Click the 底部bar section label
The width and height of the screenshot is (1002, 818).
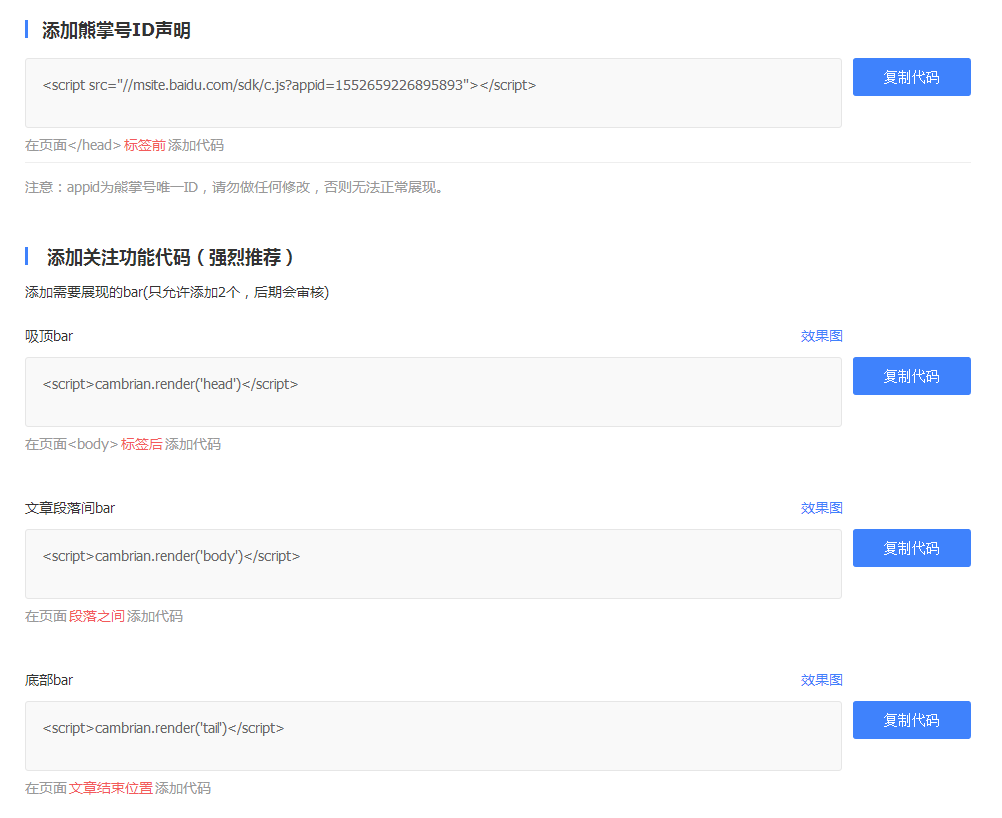pyautogui.click(x=49, y=680)
